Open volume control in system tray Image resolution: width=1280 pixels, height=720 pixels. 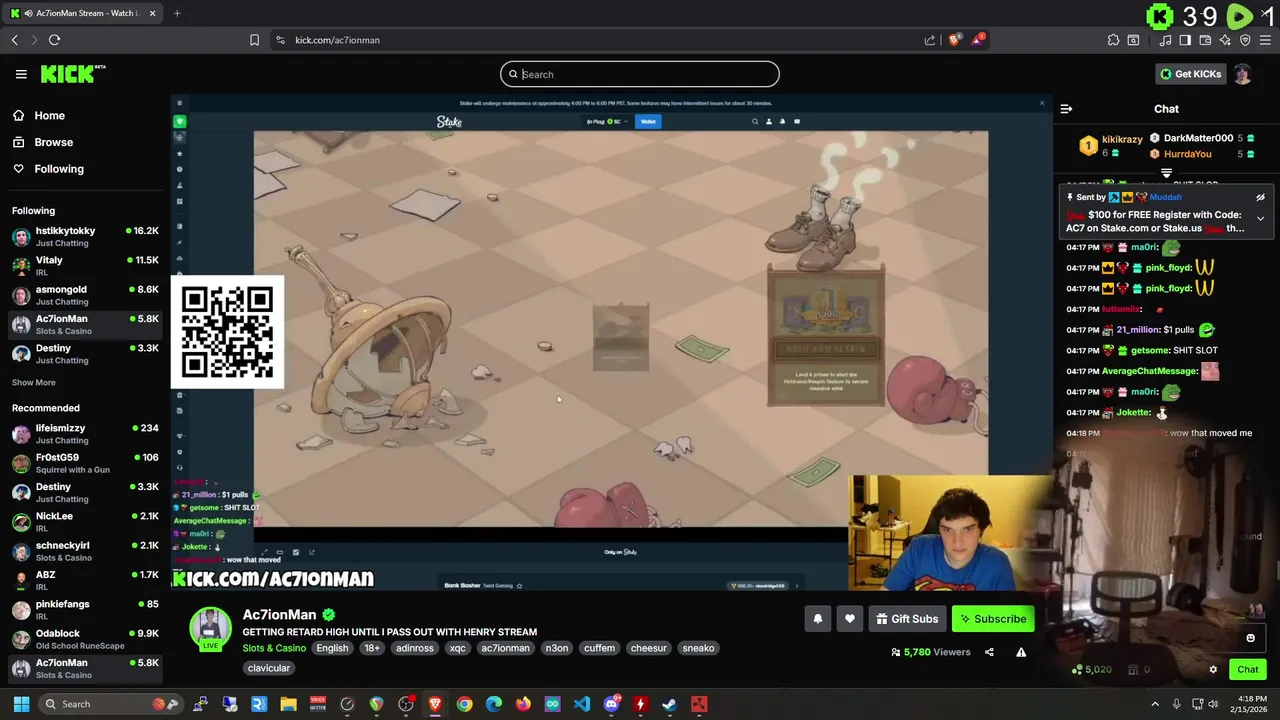click(1213, 704)
